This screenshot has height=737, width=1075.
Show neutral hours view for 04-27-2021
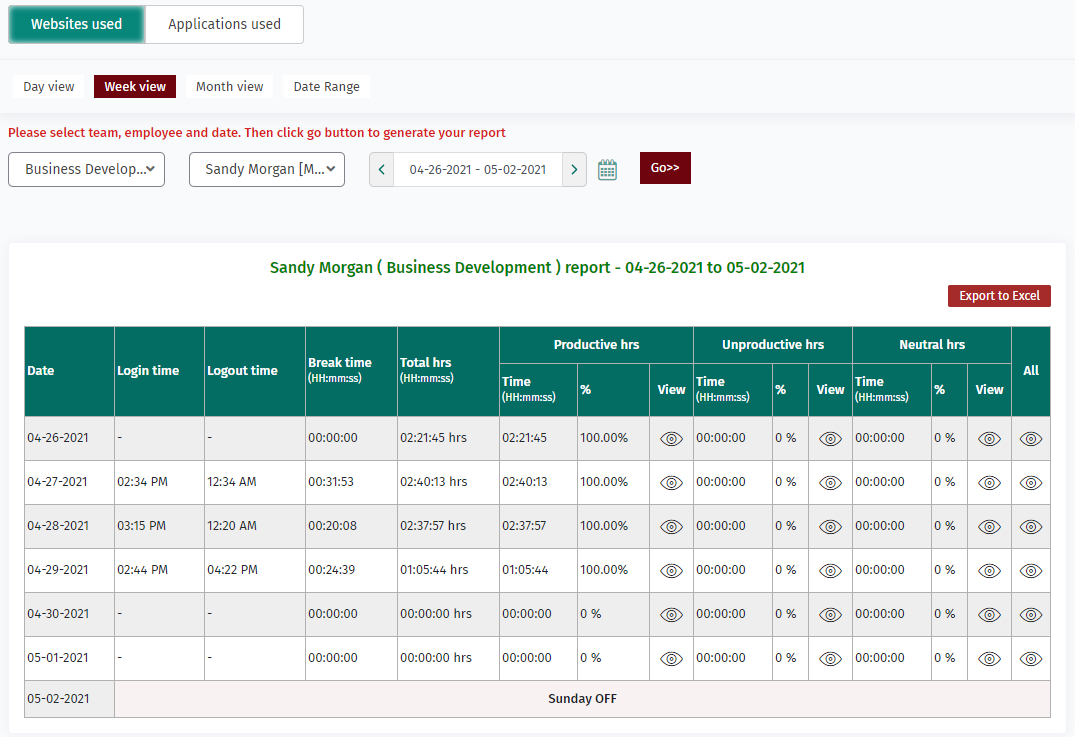point(989,482)
